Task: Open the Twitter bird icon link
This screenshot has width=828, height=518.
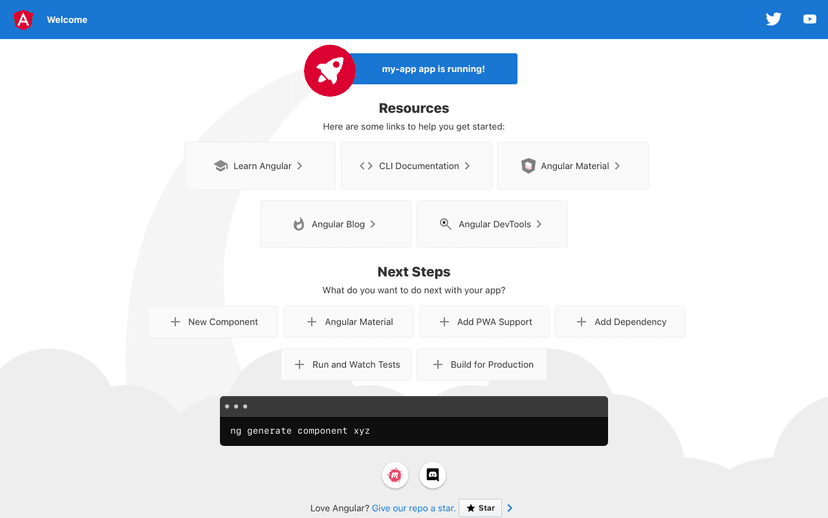Action: click(773, 19)
